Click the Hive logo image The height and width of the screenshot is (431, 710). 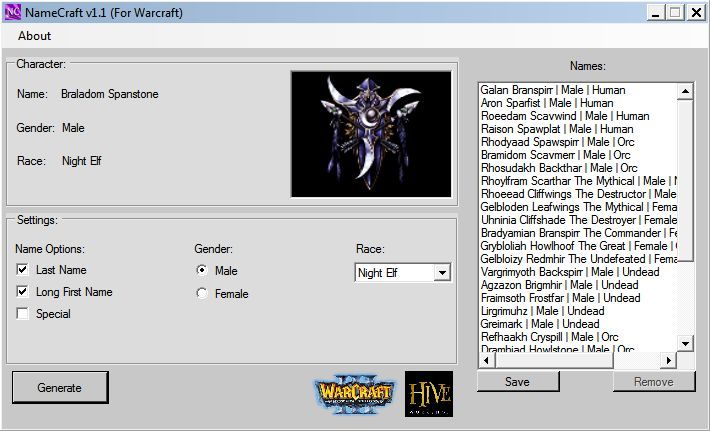pyautogui.click(x=429, y=394)
